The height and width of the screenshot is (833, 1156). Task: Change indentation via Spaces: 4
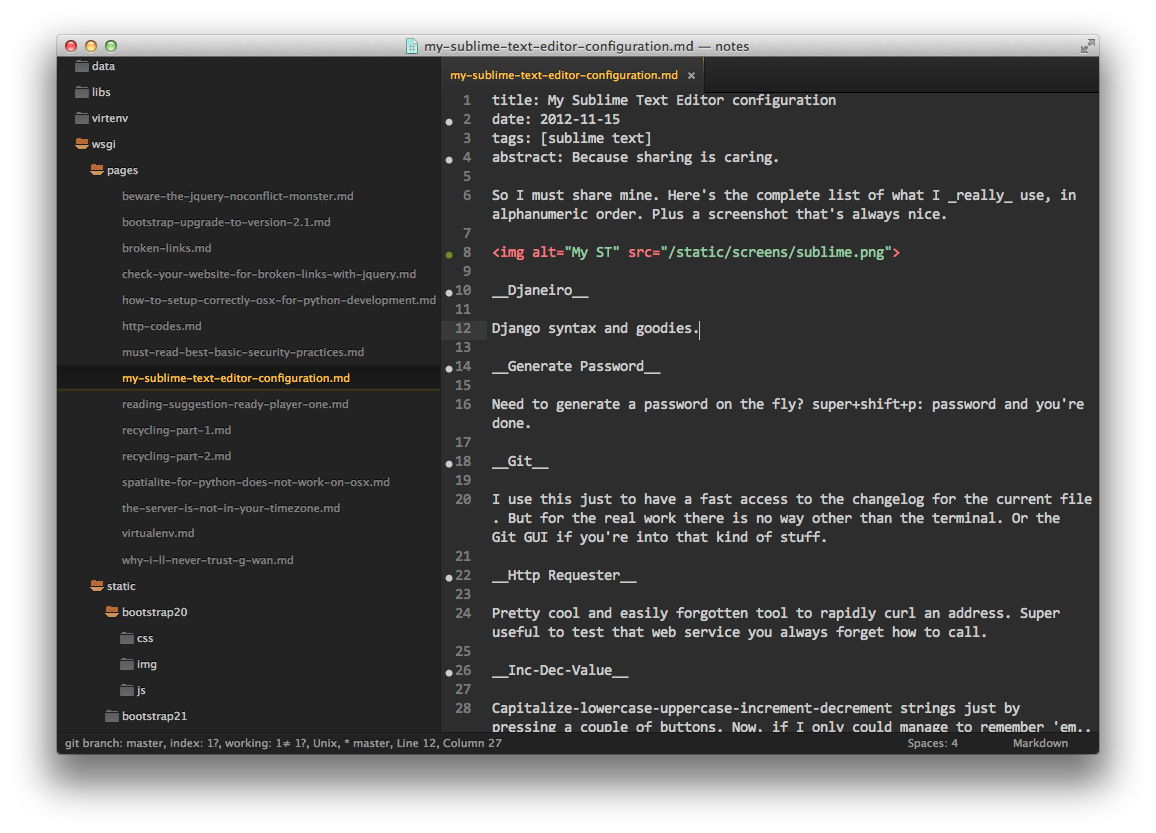click(932, 743)
